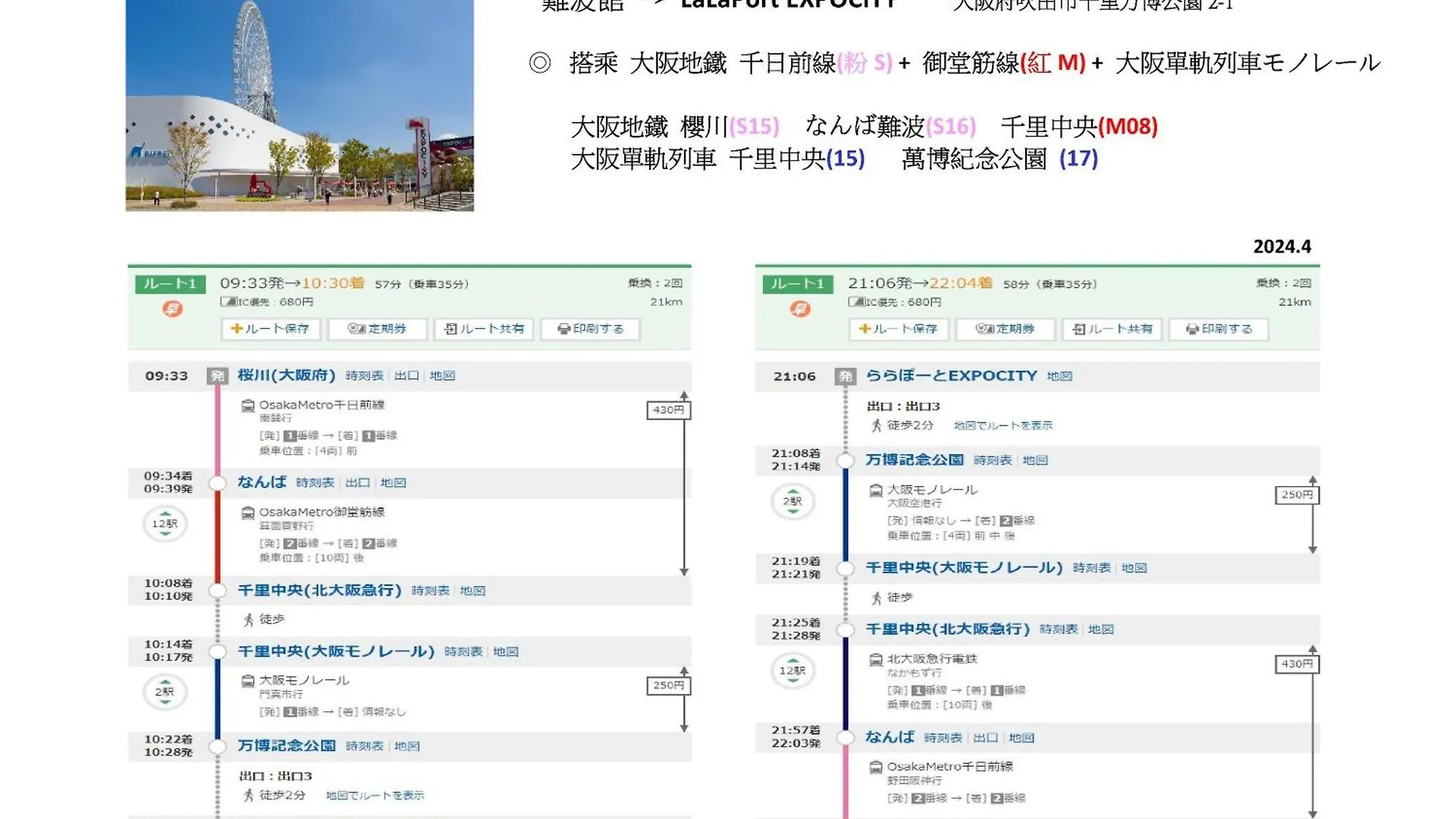1456x819 pixels.
Task: Click the 千里中央(M08) text
Action: 1079,126
